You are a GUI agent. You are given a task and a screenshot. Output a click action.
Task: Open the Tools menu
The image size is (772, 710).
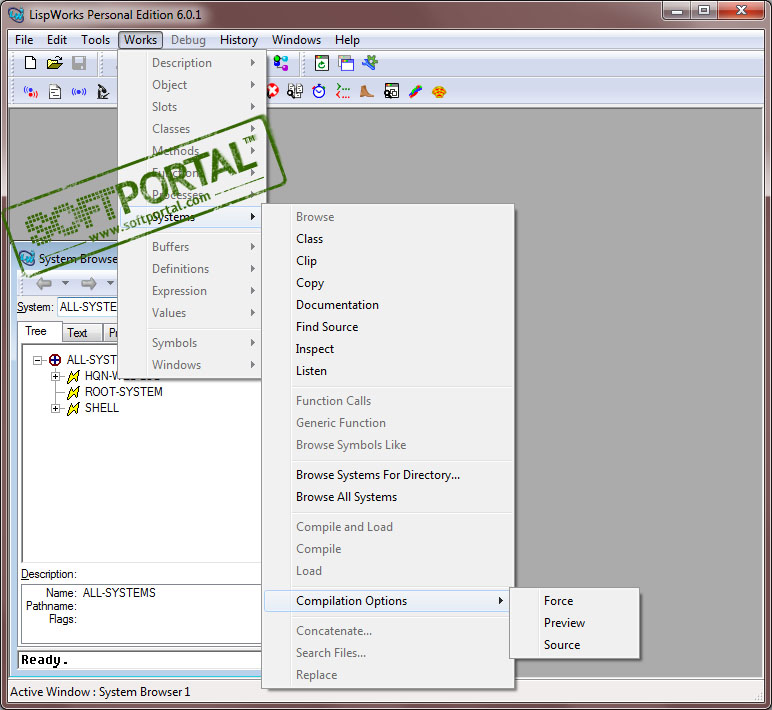tap(96, 40)
